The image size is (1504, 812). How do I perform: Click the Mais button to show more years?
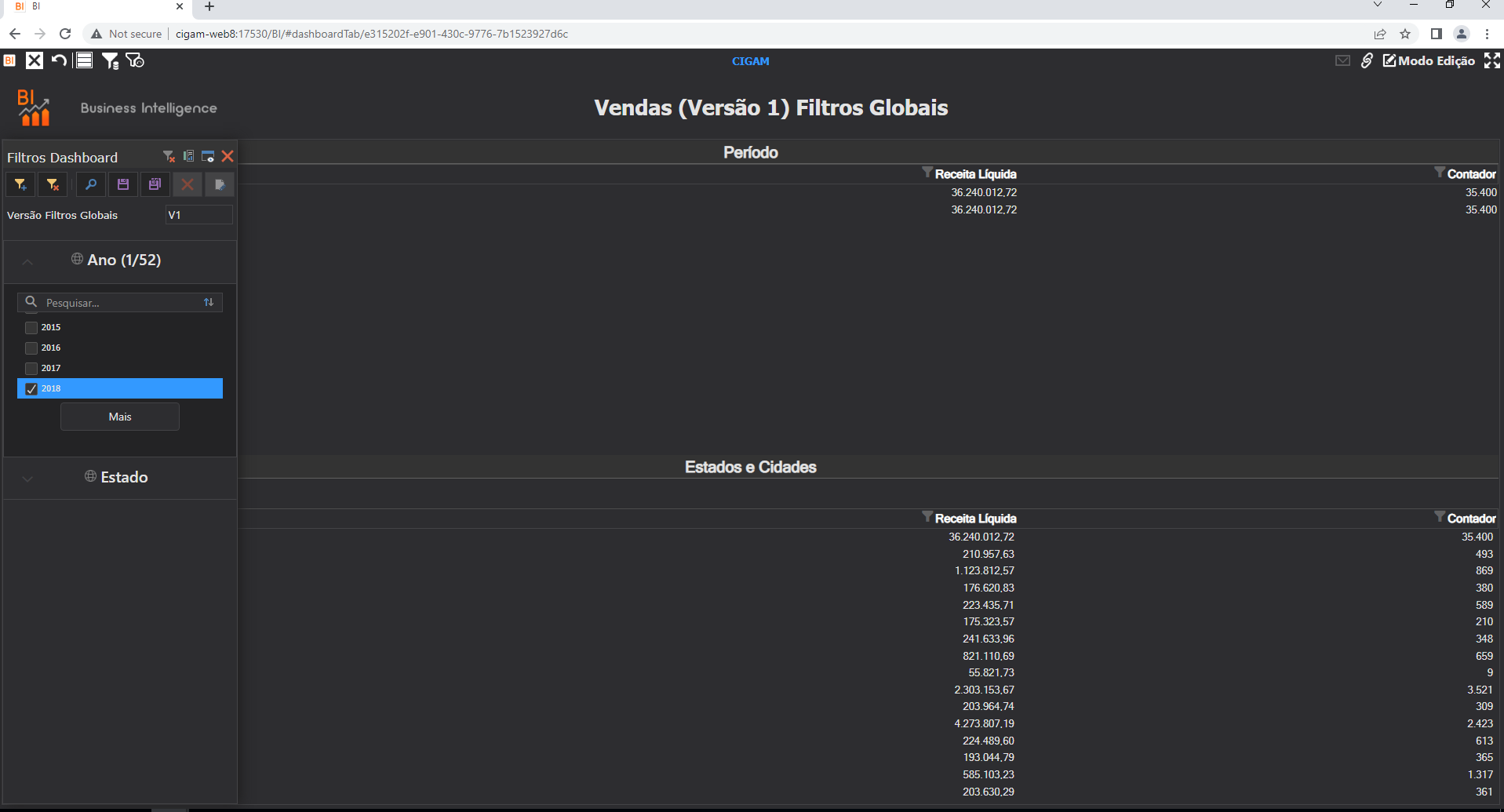pyautogui.click(x=120, y=417)
